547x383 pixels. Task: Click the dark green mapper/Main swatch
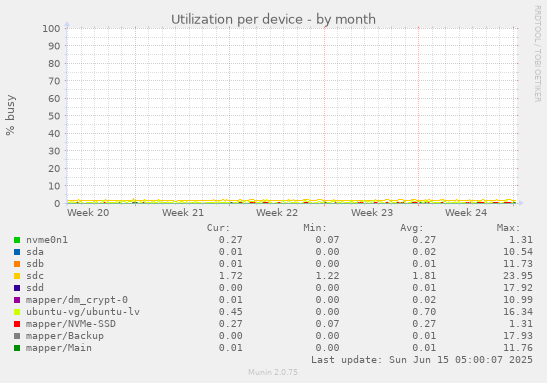17,348
